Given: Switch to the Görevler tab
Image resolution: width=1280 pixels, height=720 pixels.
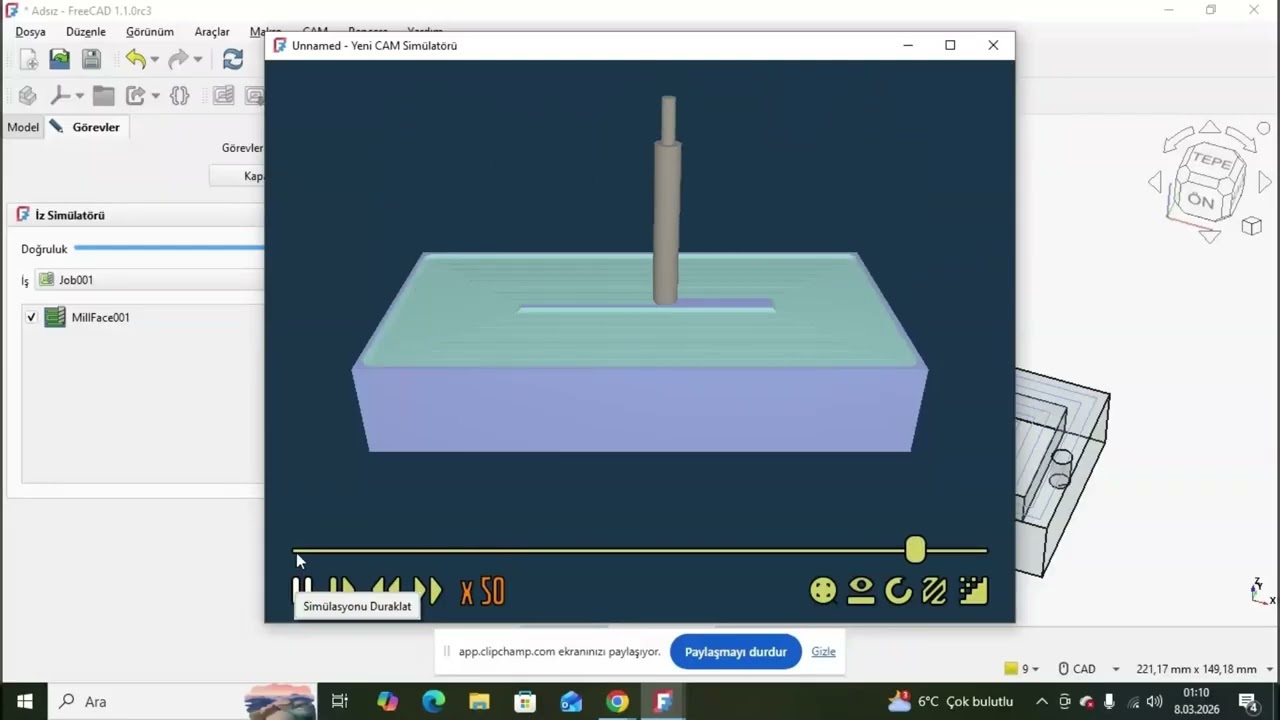Looking at the screenshot, I should click(x=86, y=127).
